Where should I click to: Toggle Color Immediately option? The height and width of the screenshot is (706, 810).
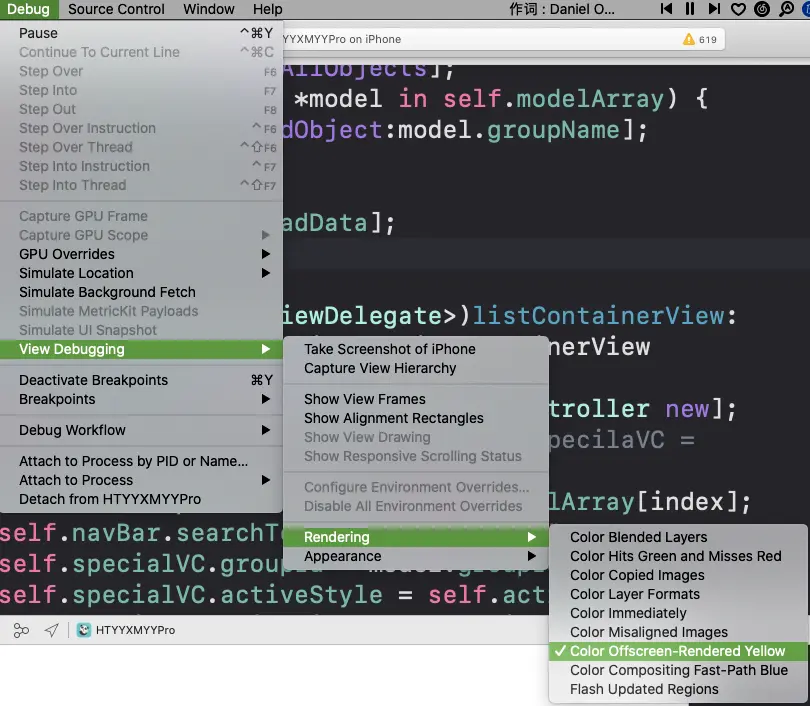click(678, 614)
